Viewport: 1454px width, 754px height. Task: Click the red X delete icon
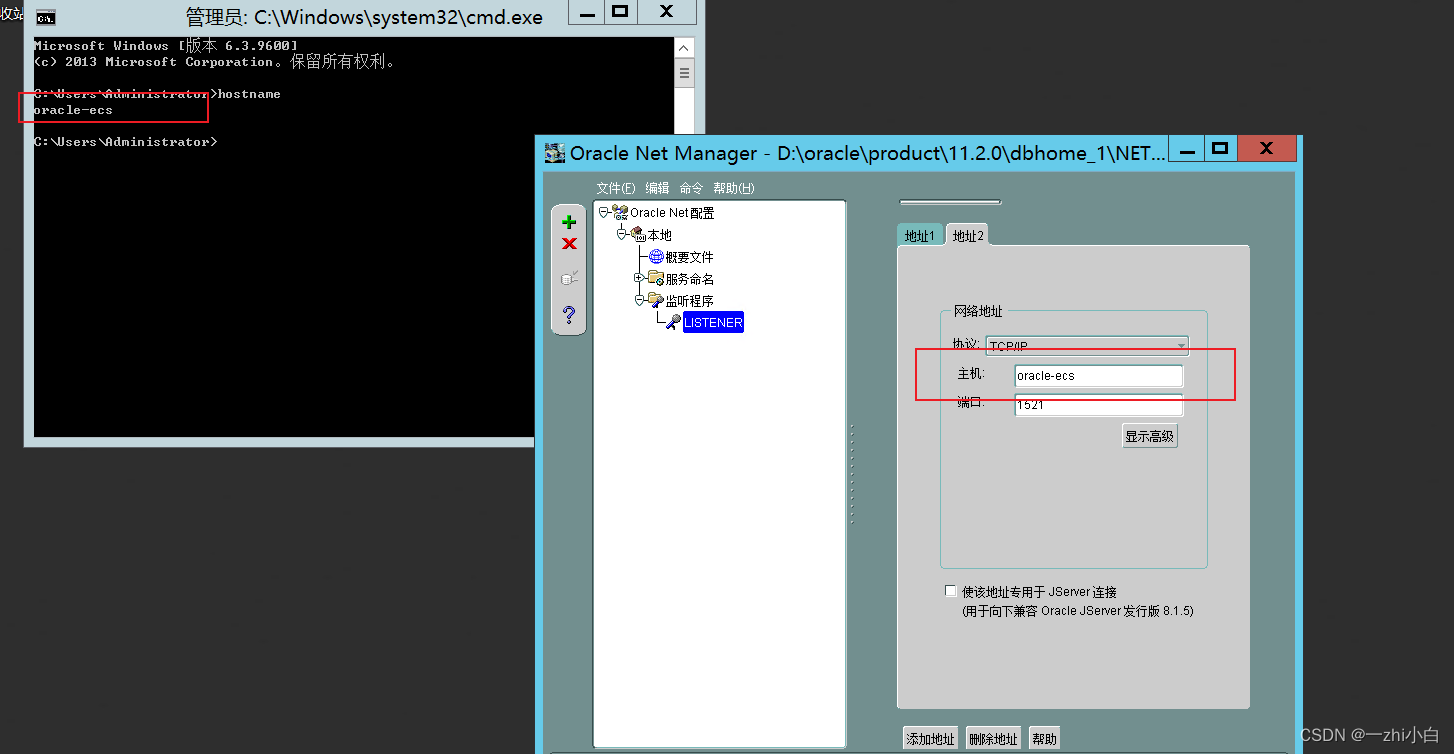[569, 244]
